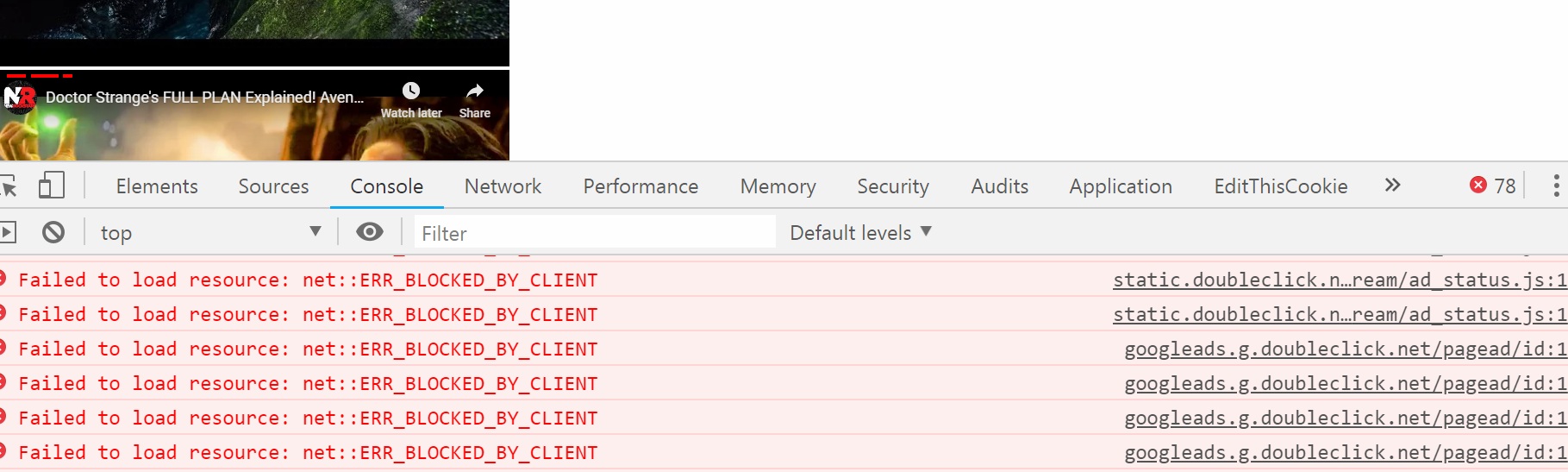Switch to the Network tab
Viewport: 1568px width, 472px height.
pyautogui.click(x=503, y=186)
